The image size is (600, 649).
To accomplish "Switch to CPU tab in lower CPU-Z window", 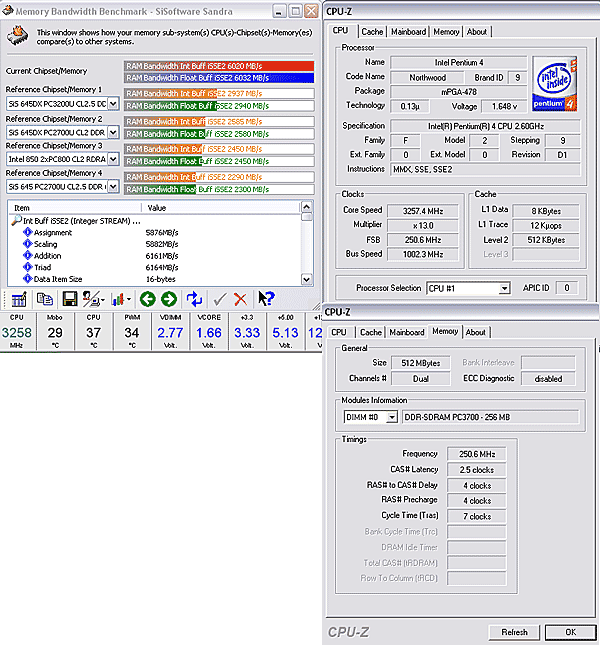I will [x=338, y=332].
